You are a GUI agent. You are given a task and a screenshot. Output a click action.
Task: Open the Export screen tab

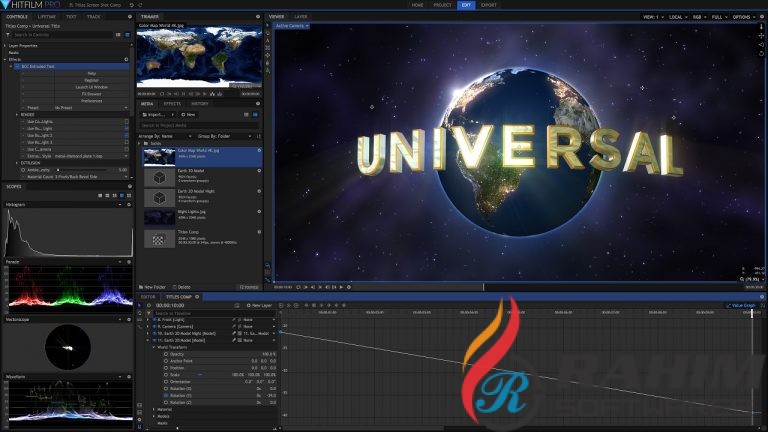pyautogui.click(x=488, y=5)
